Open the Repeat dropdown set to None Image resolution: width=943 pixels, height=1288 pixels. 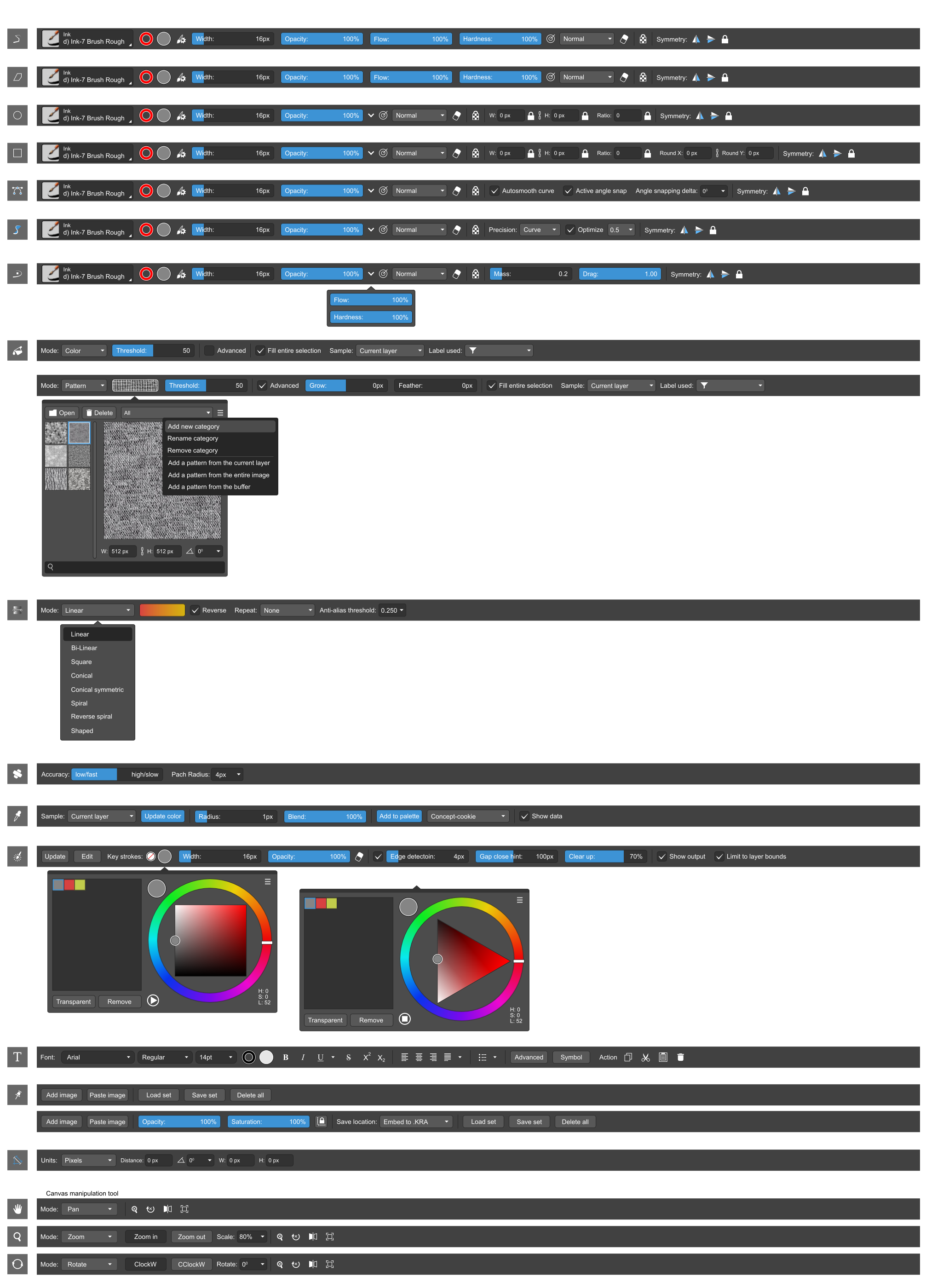pyautogui.click(x=287, y=610)
